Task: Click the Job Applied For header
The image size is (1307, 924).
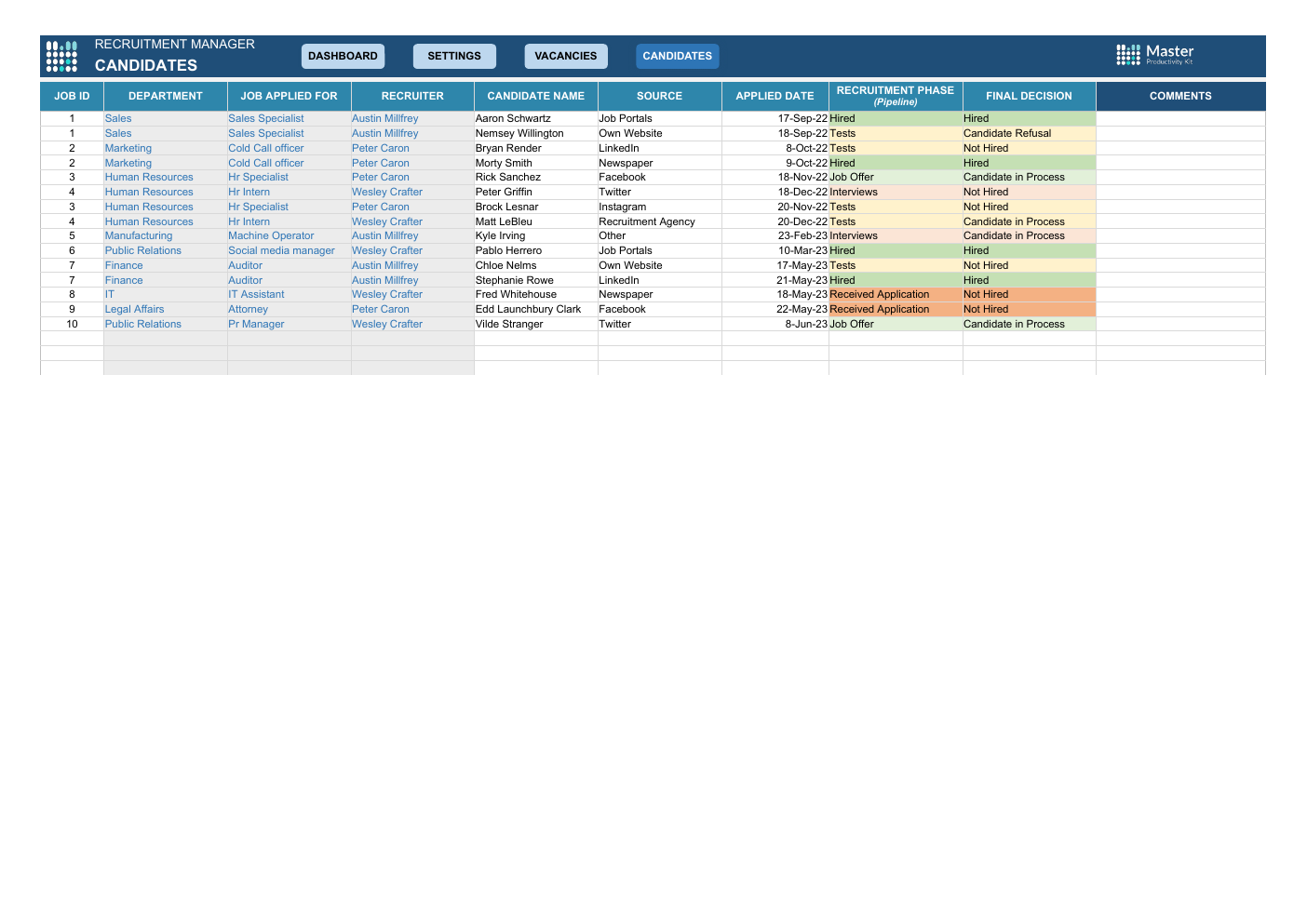Action: (290, 96)
